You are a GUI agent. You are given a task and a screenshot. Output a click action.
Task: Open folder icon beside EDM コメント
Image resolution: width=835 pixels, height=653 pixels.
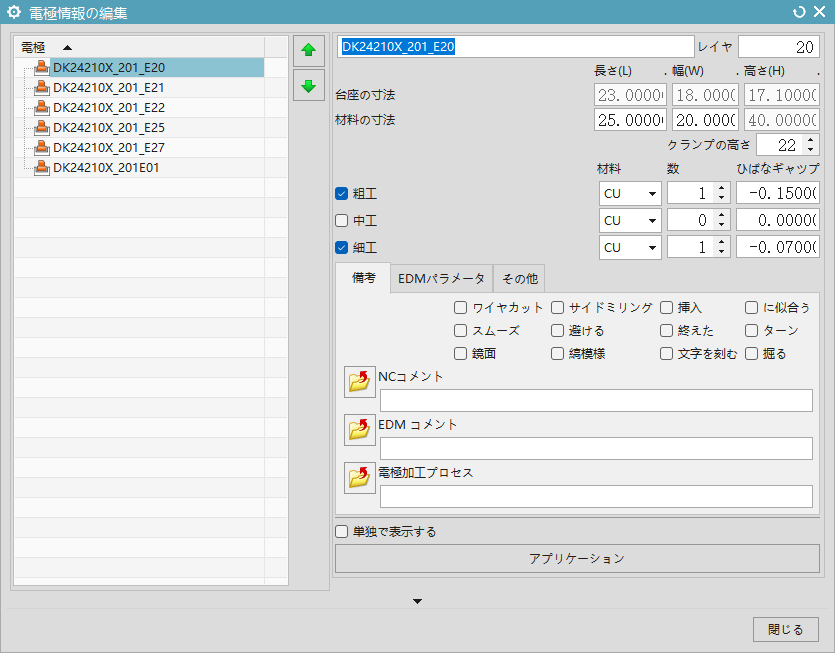[359, 430]
